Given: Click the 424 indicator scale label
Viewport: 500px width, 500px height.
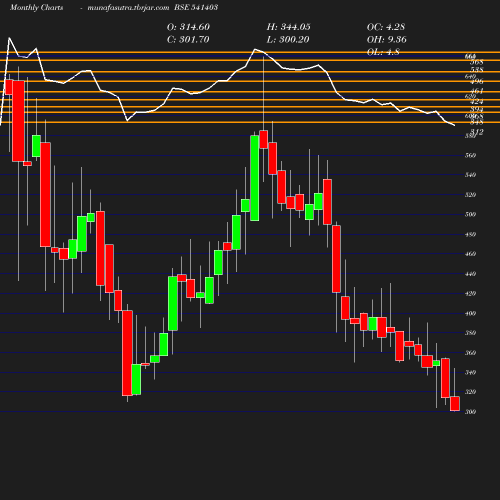Looking at the screenshot, I should pyautogui.click(x=477, y=101).
